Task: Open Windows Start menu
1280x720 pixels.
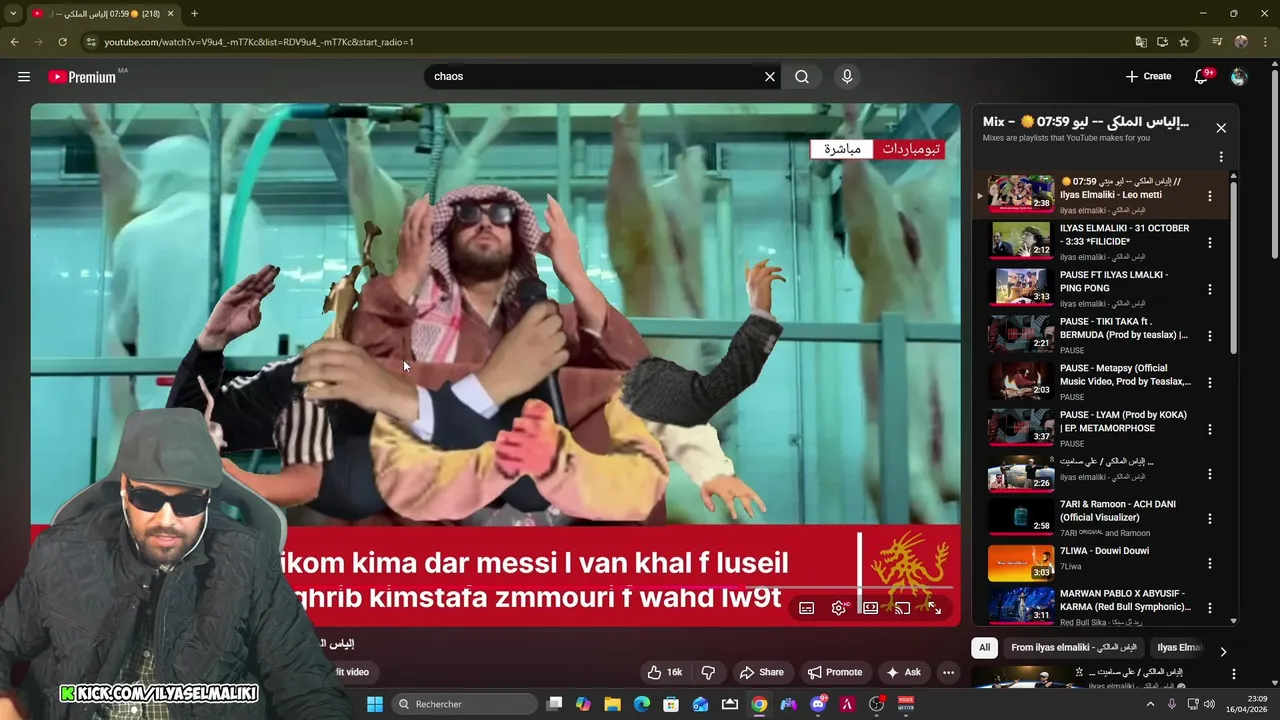Action: click(374, 704)
